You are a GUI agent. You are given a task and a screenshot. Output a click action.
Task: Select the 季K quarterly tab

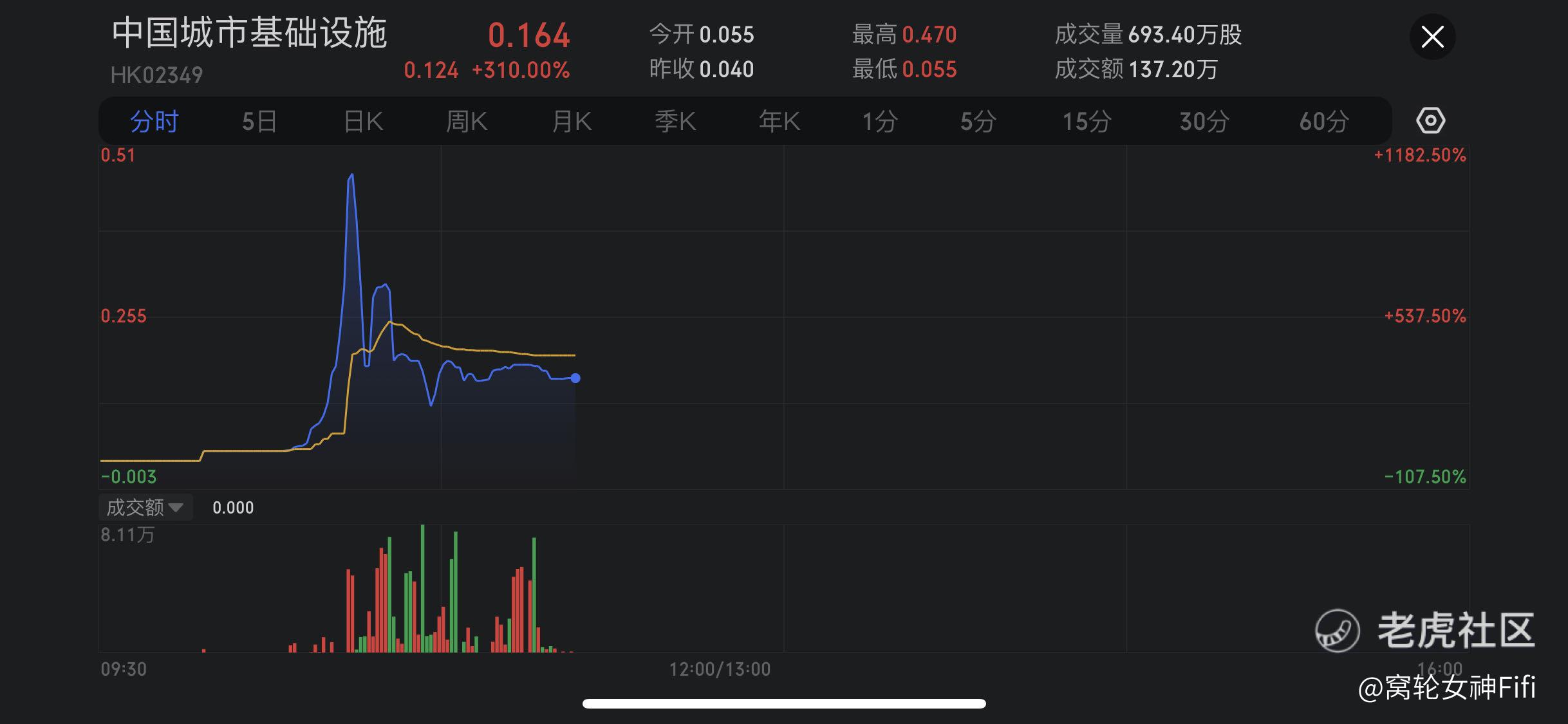(x=675, y=121)
